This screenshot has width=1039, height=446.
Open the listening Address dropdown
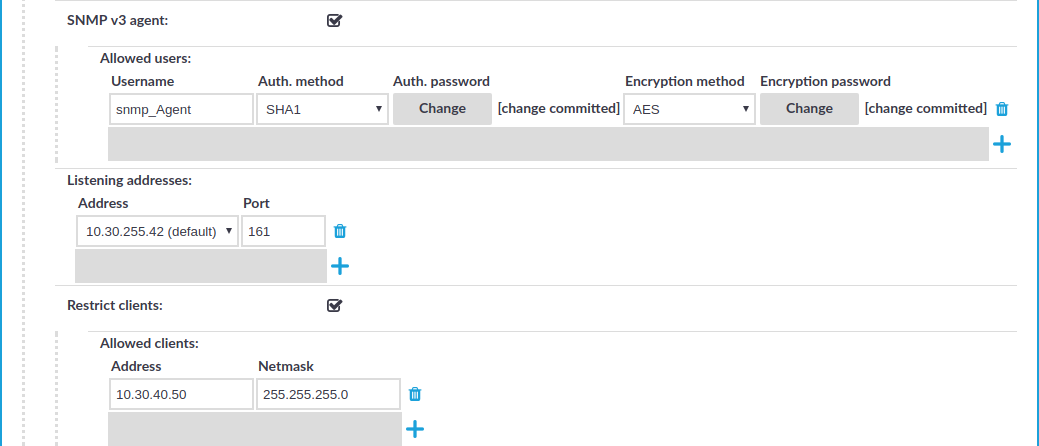(158, 231)
